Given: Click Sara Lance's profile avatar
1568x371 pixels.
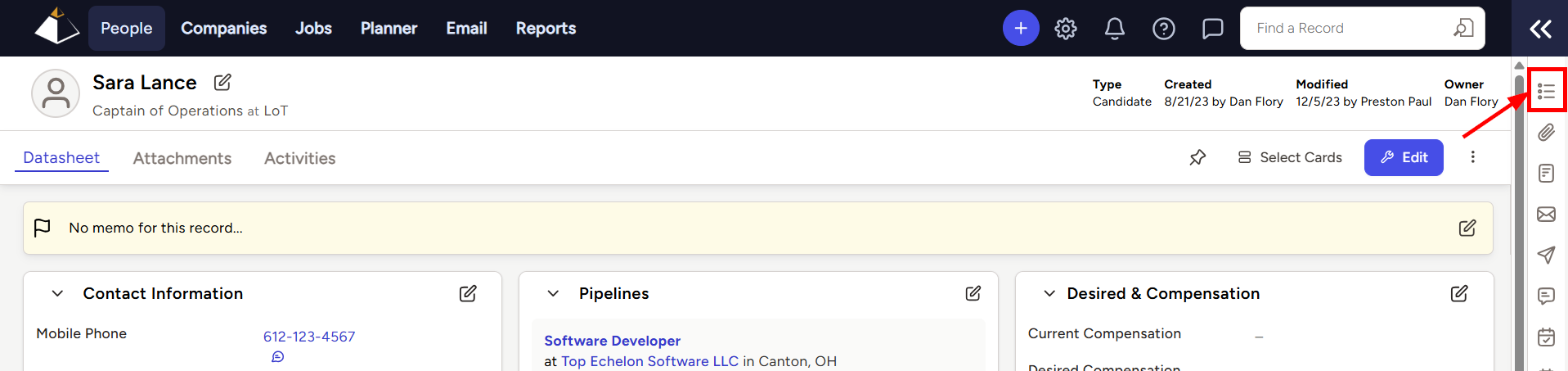Looking at the screenshot, I should 56,93.
